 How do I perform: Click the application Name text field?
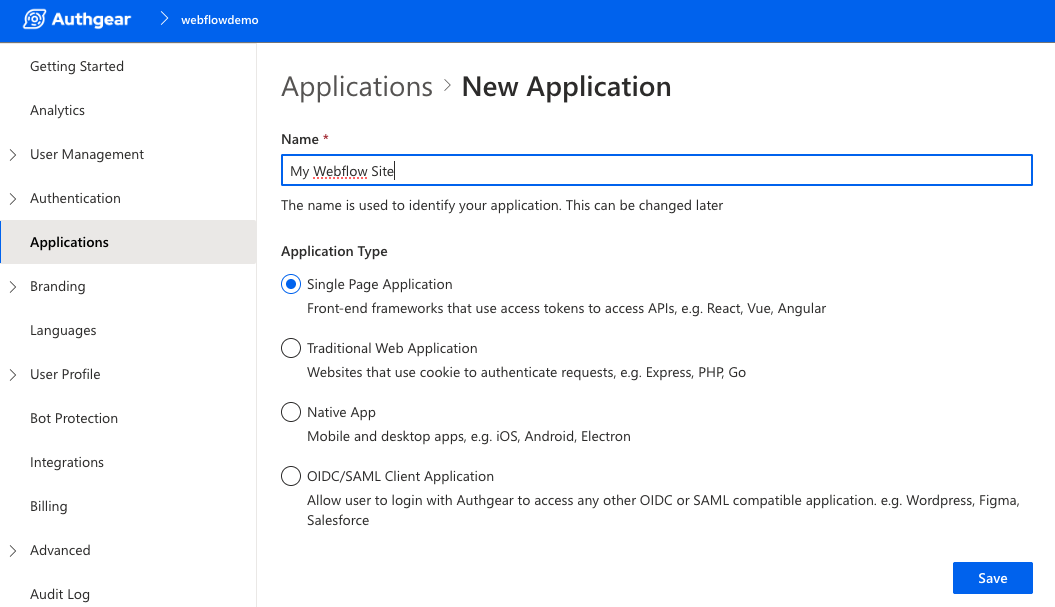click(656, 171)
